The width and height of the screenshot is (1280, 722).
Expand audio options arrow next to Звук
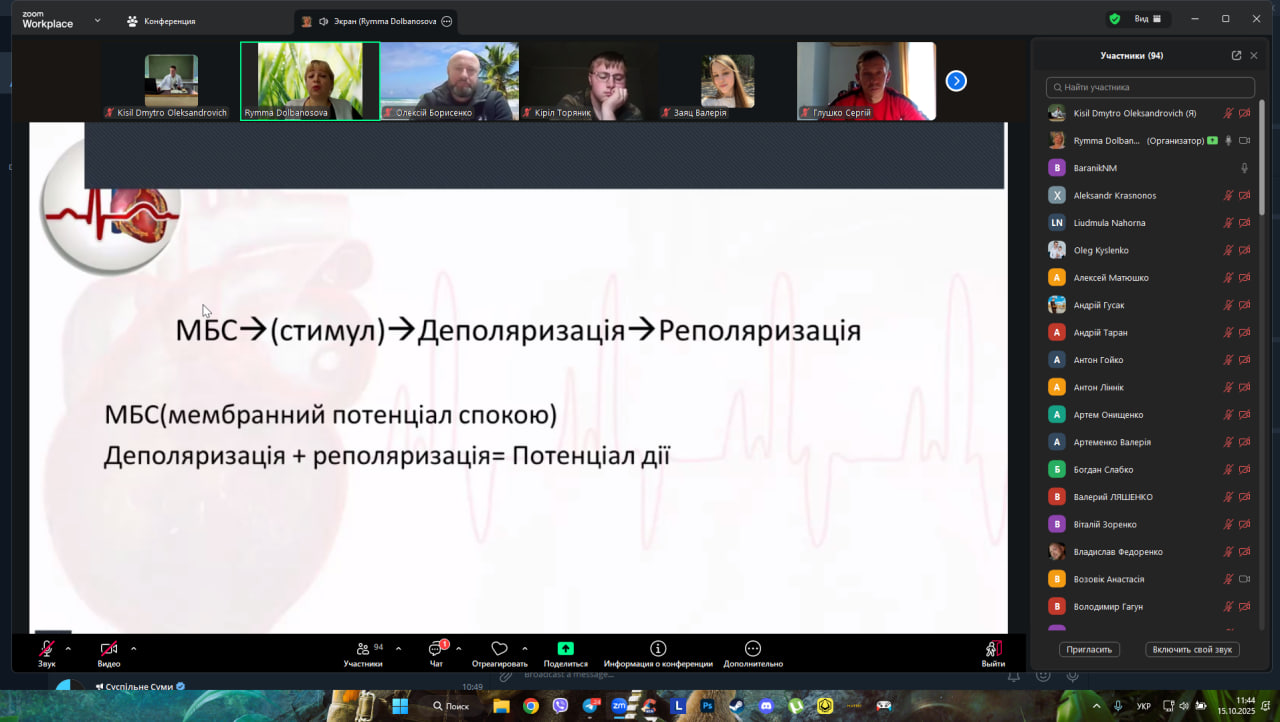(x=68, y=648)
